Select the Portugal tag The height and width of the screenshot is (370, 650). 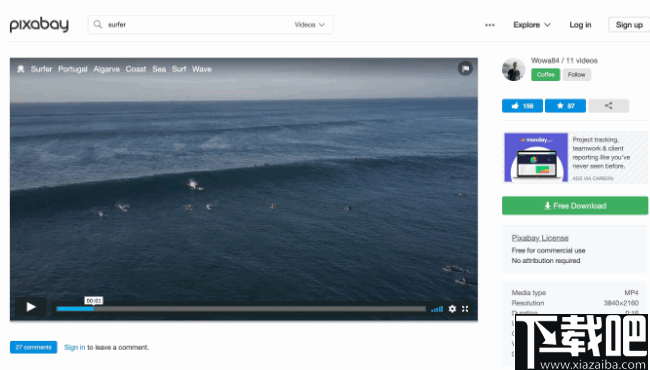point(73,69)
